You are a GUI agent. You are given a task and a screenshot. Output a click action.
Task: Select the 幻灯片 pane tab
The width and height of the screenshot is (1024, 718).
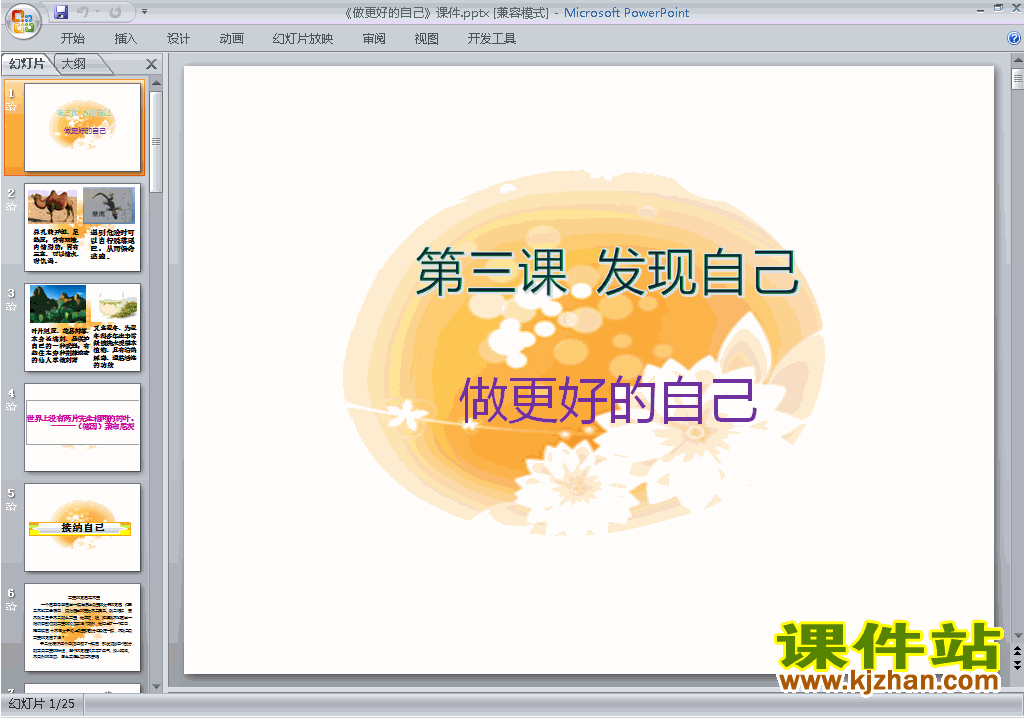click(x=27, y=63)
